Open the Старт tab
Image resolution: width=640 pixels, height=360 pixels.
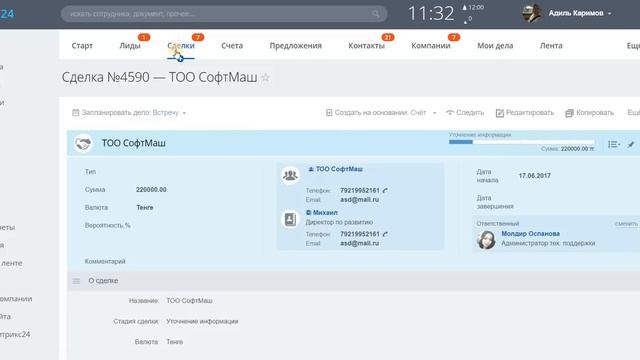(x=82, y=46)
